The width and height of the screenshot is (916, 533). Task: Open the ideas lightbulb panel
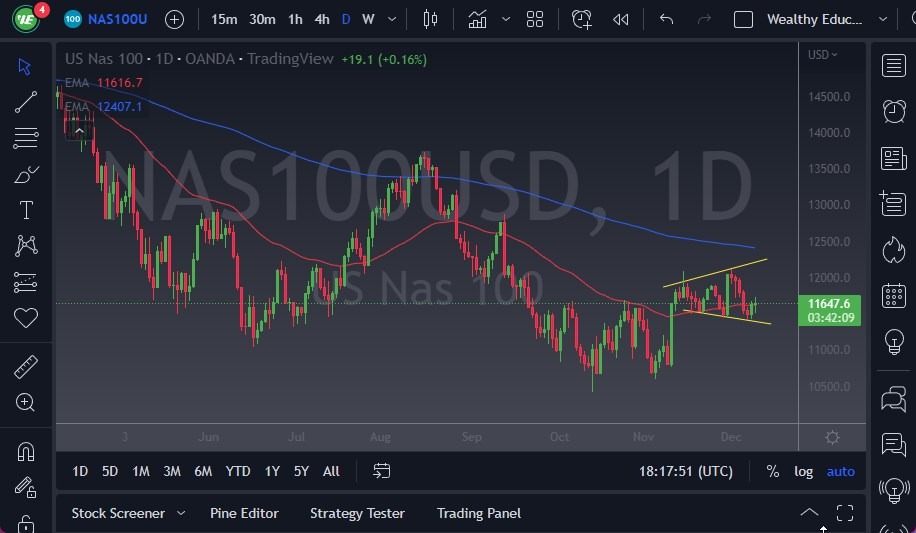(894, 342)
